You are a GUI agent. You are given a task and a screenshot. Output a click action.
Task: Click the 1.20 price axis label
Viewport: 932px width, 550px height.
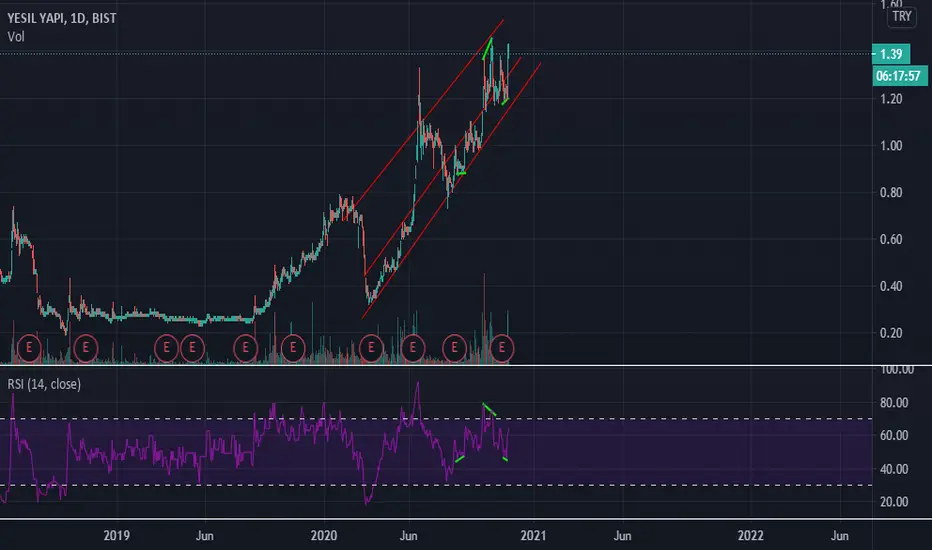pyautogui.click(x=891, y=99)
